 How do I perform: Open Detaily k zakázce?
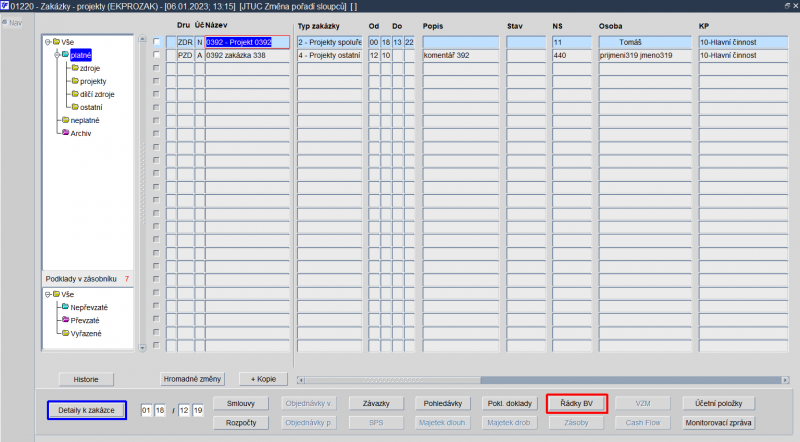87,410
